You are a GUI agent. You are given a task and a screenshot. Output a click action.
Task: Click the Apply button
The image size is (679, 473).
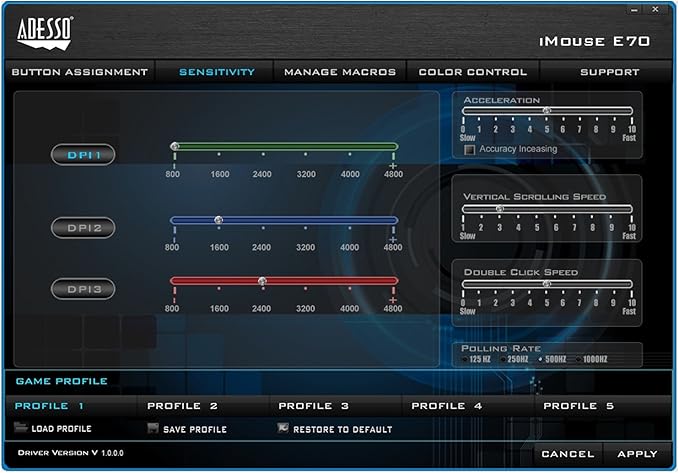pyautogui.click(x=637, y=454)
